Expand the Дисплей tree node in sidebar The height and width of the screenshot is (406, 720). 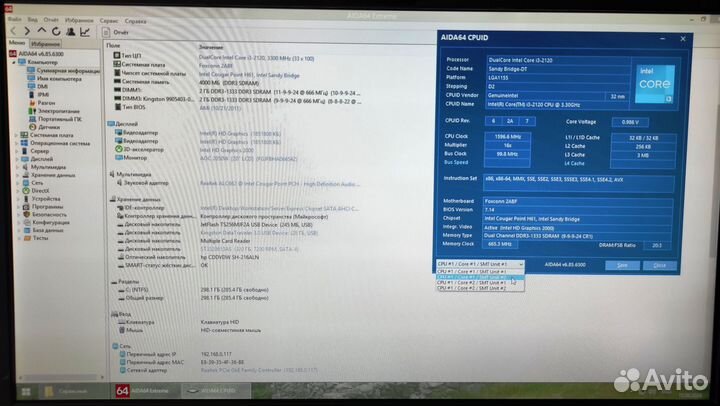(x=17, y=159)
